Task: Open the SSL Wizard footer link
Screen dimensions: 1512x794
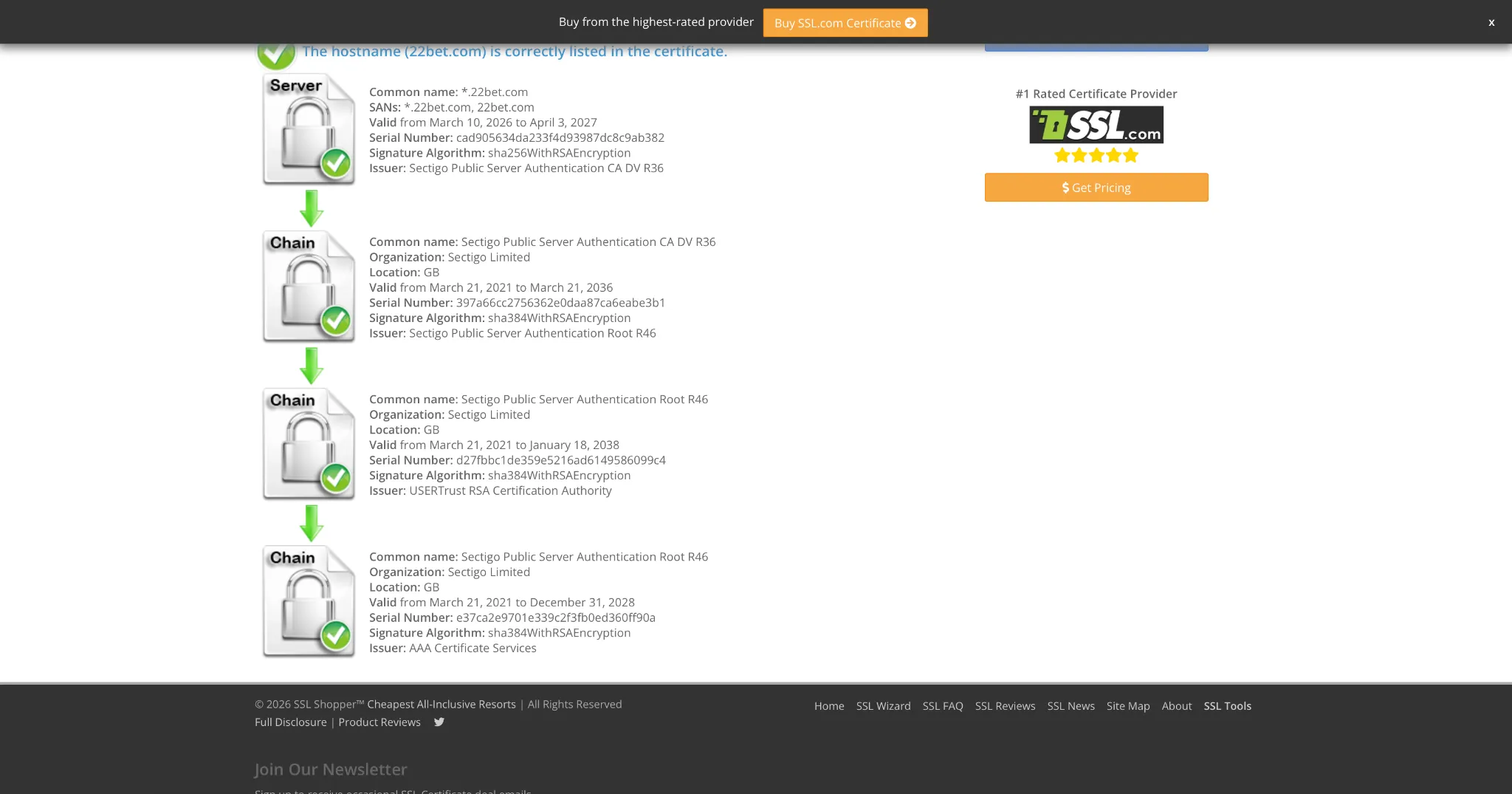Action: (x=884, y=706)
